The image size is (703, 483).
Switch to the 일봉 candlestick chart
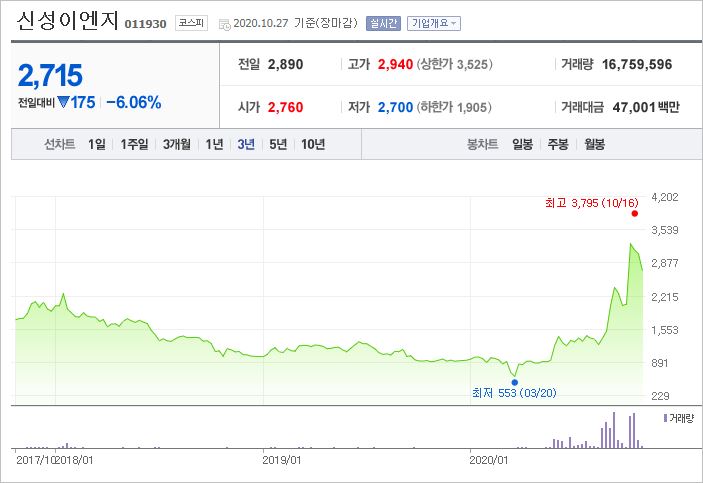coord(522,144)
